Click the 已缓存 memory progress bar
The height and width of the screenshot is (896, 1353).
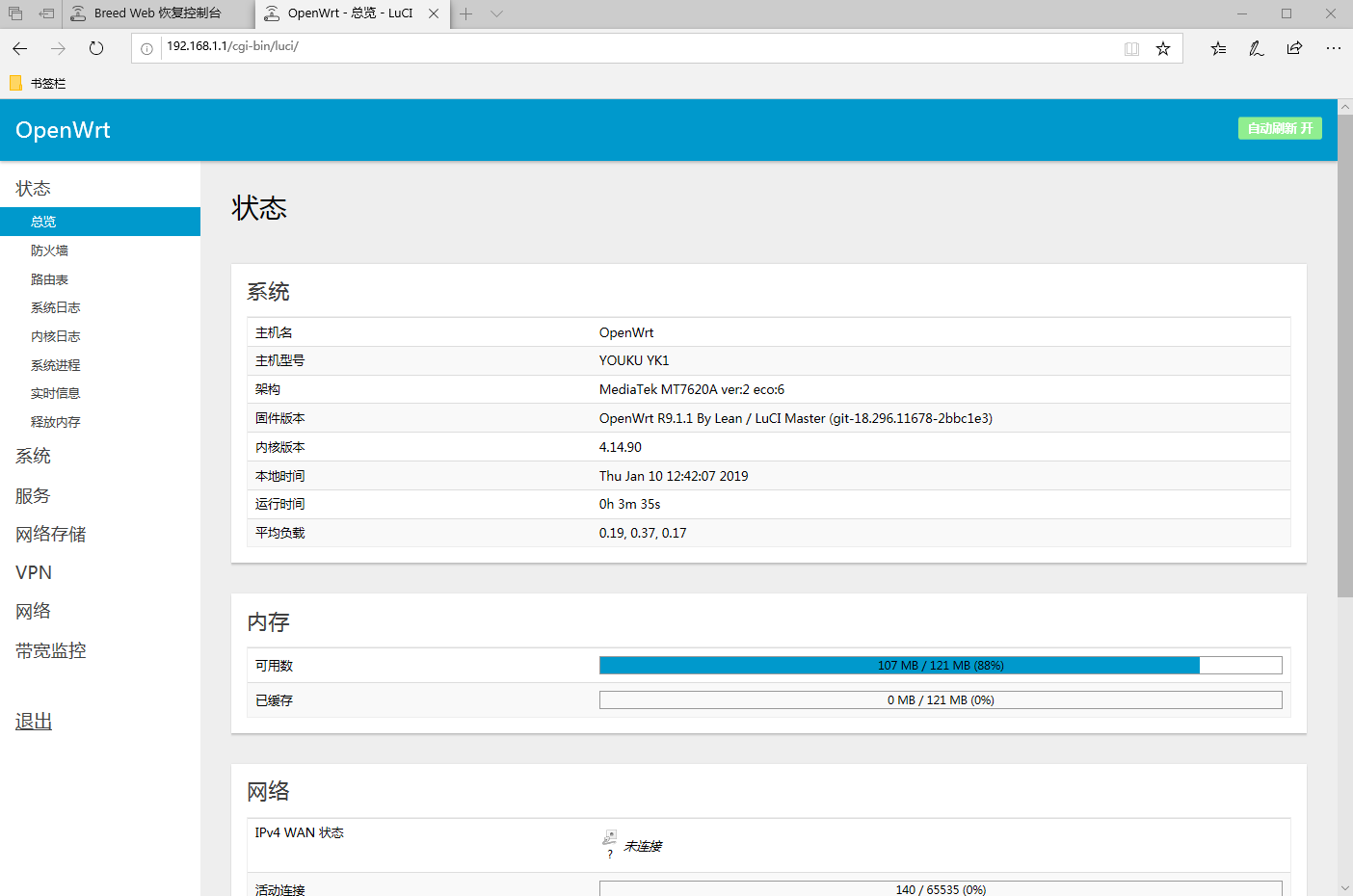(941, 700)
